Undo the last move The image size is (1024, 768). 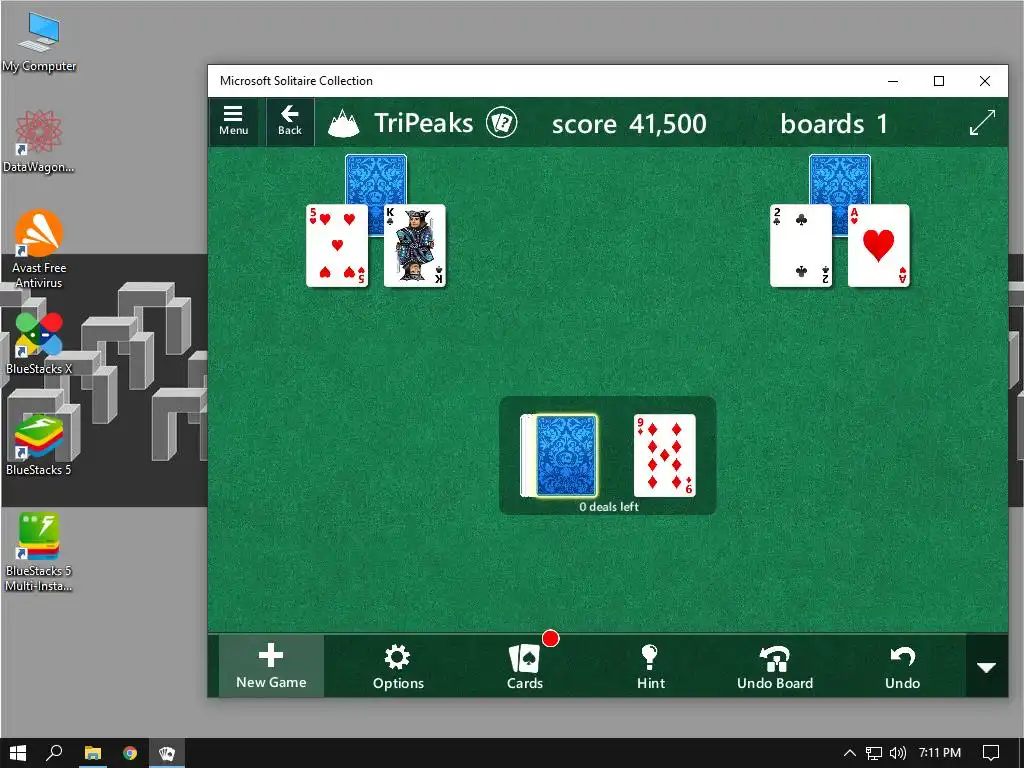tap(902, 667)
